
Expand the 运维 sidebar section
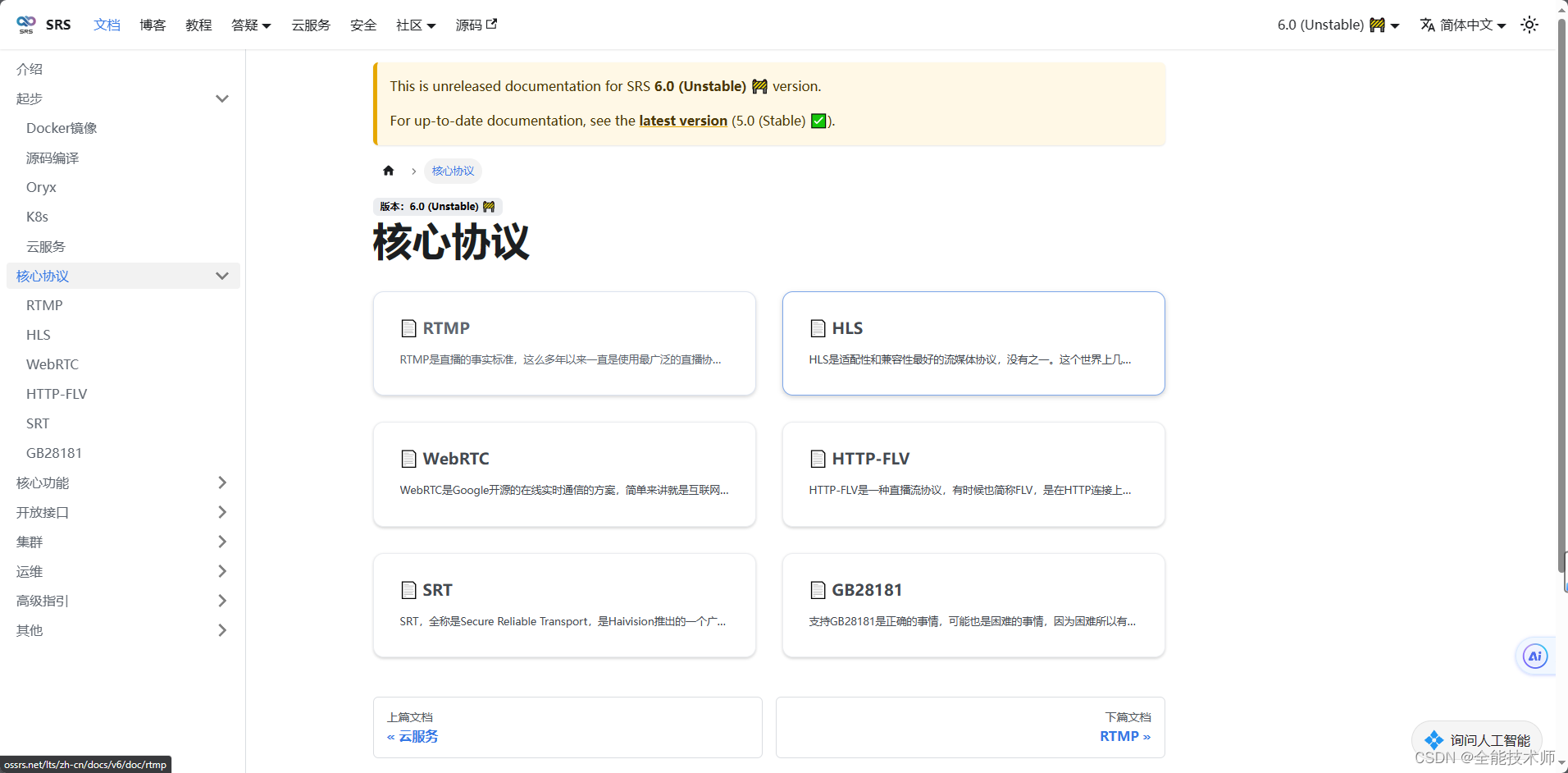click(x=123, y=571)
